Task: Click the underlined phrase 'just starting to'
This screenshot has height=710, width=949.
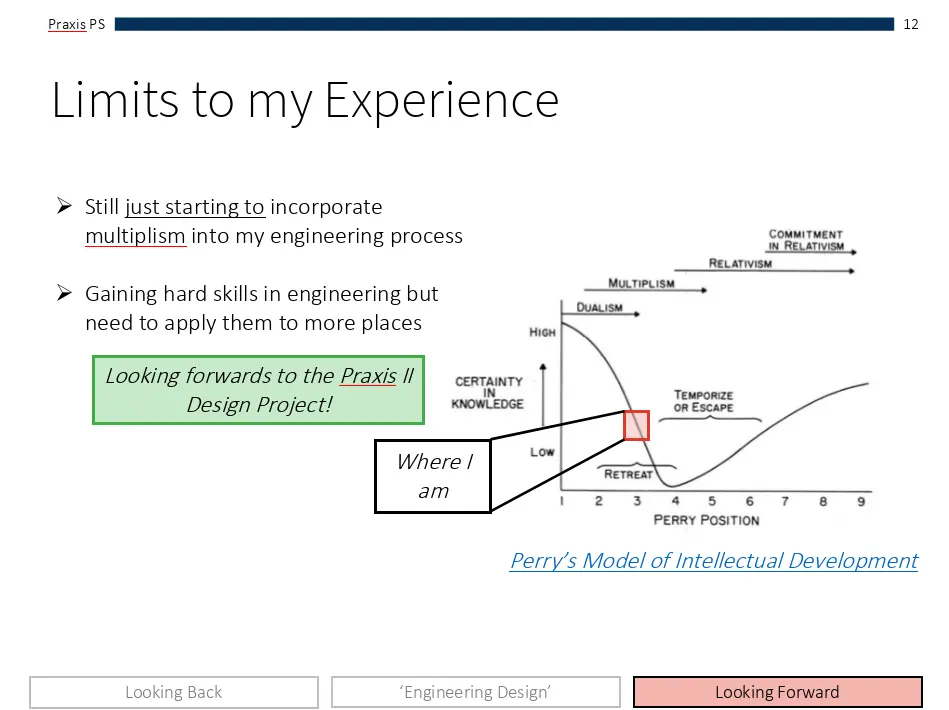Action: pyautogui.click(x=195, y=207)
